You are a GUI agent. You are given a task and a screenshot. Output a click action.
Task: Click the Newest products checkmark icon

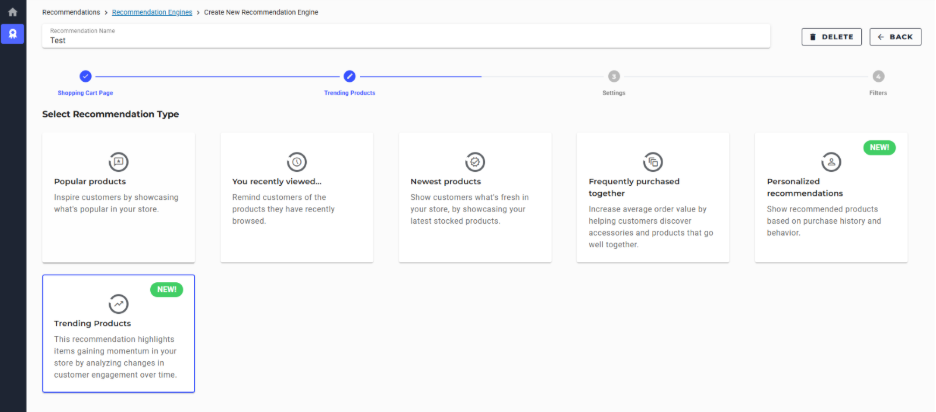pos(475,162)
